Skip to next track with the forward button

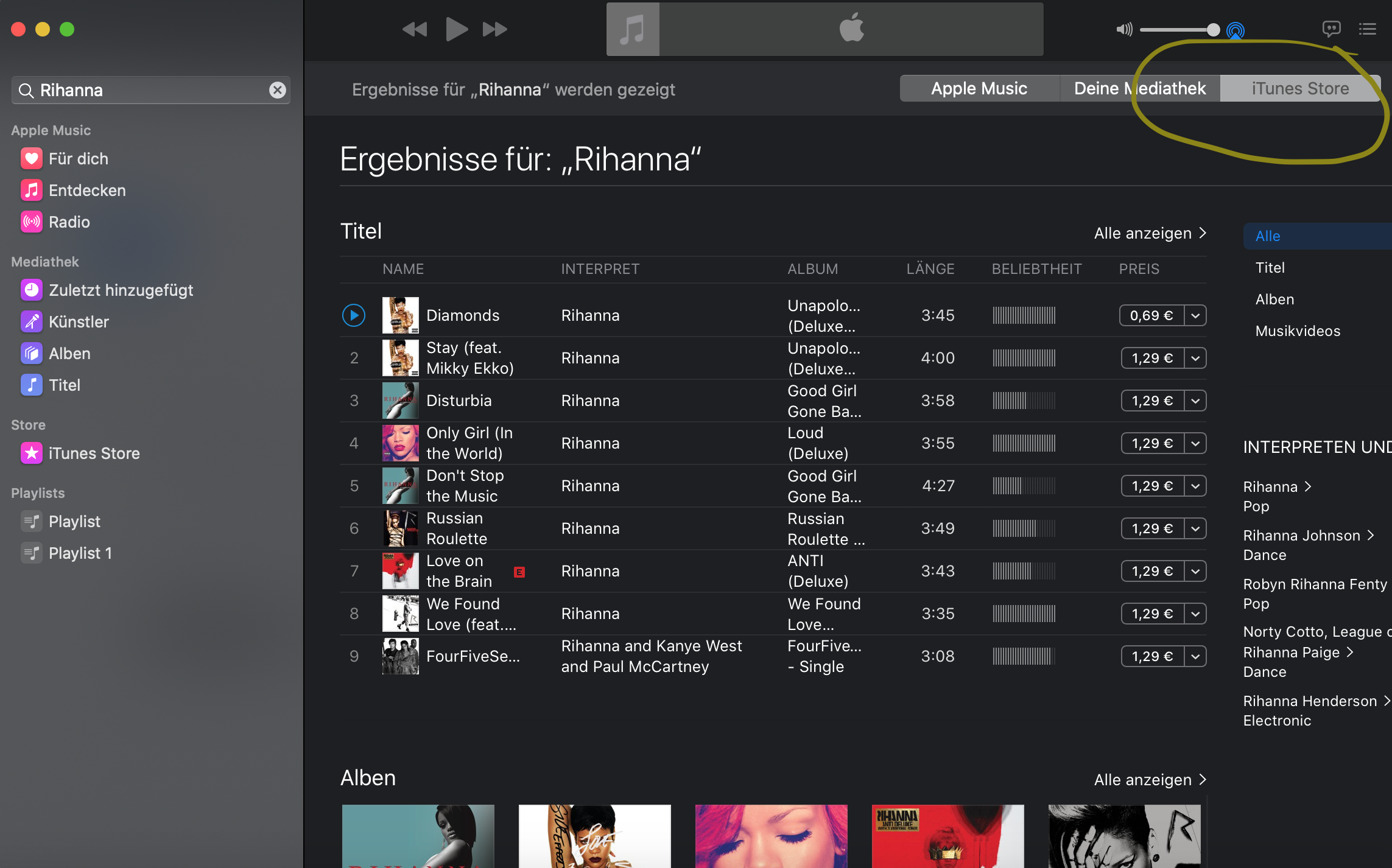(x=494, y=29)
